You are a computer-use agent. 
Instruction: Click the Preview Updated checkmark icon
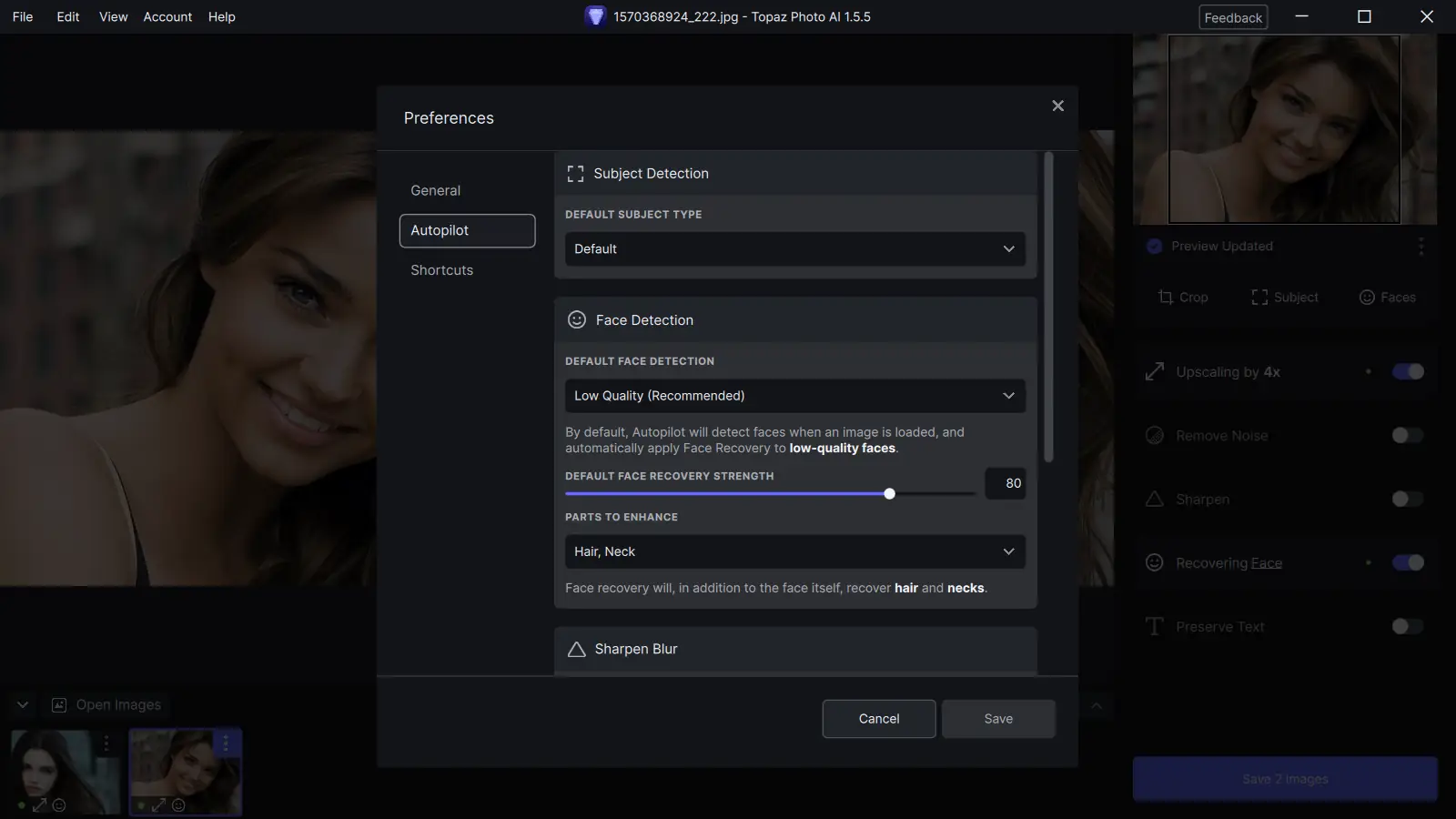coord(1155,247)
